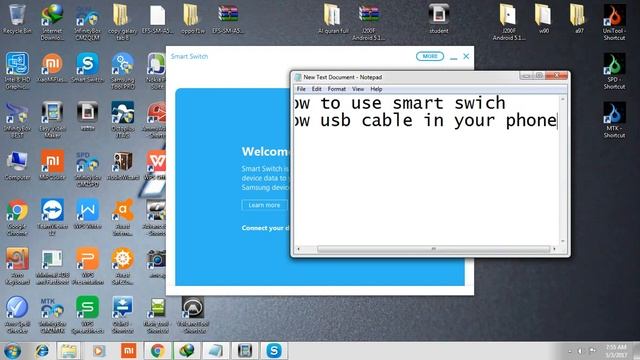Click Notepad horizontal scrollbar thumb
Image resolution: width=640 pixels, height=360 pixels.
click(x=433, y=249)
